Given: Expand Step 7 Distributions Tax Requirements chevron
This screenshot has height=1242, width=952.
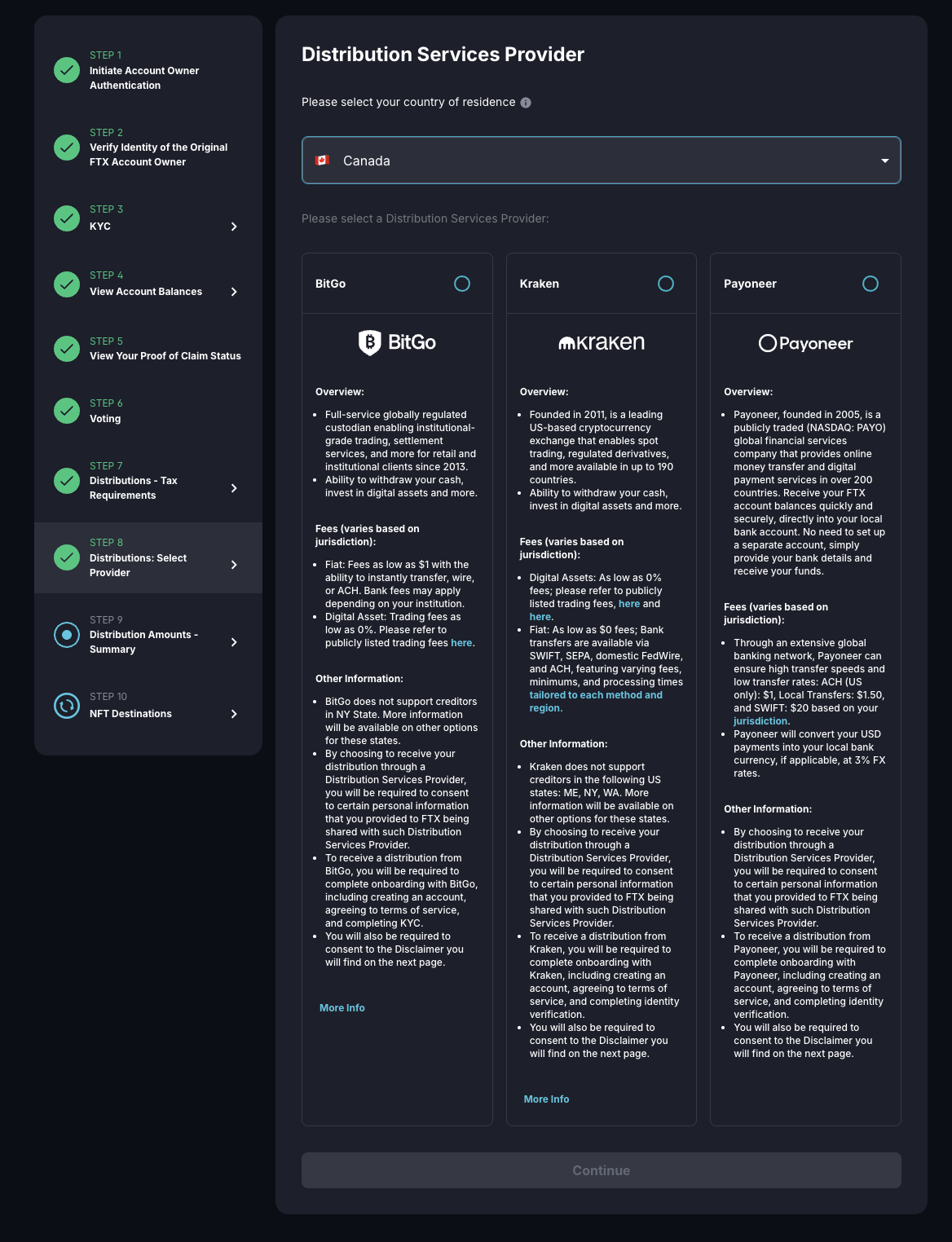Looking at the screenshot, I should click(234, 488).
